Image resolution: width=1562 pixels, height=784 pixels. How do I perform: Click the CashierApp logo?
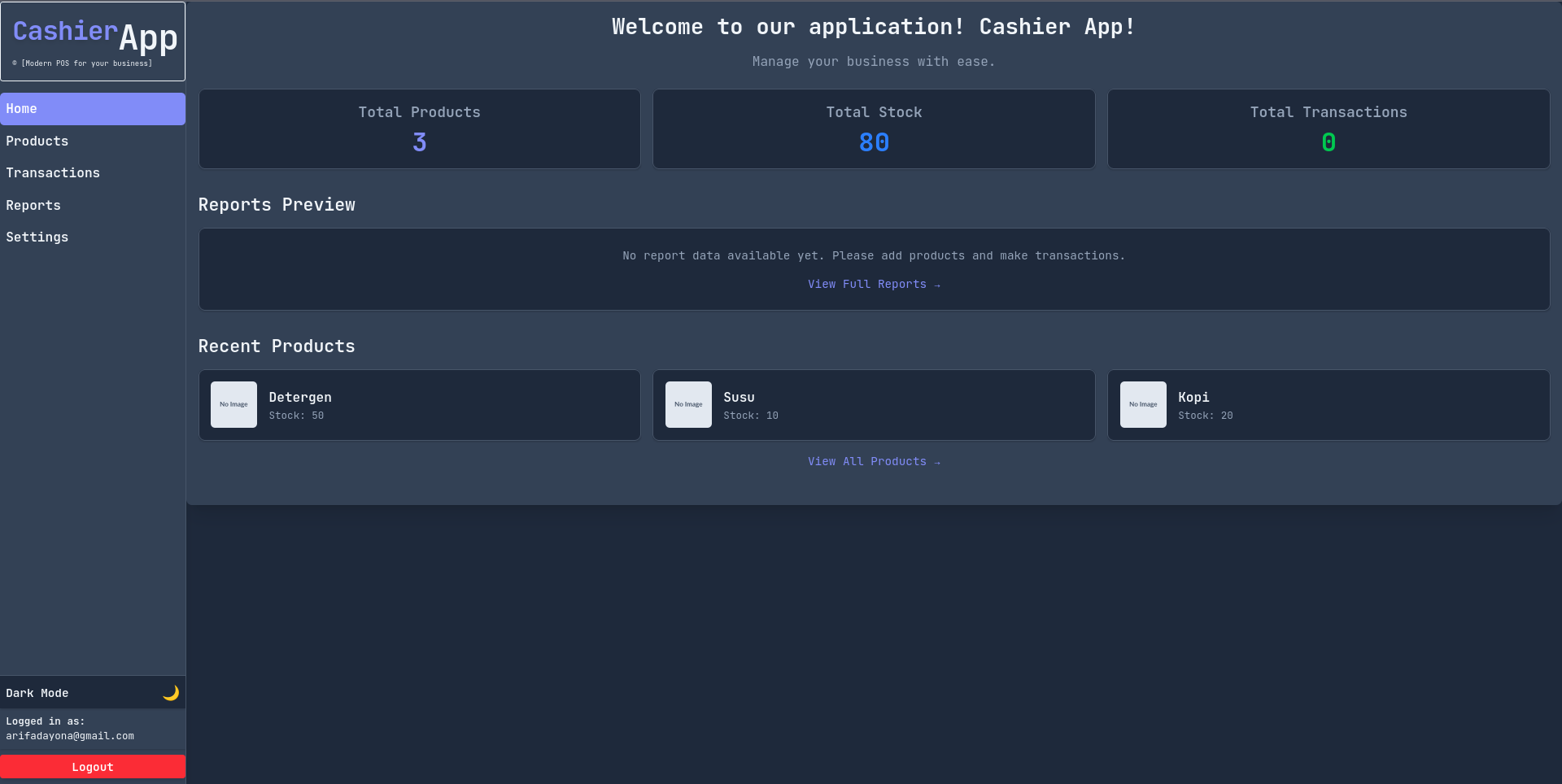94,41
